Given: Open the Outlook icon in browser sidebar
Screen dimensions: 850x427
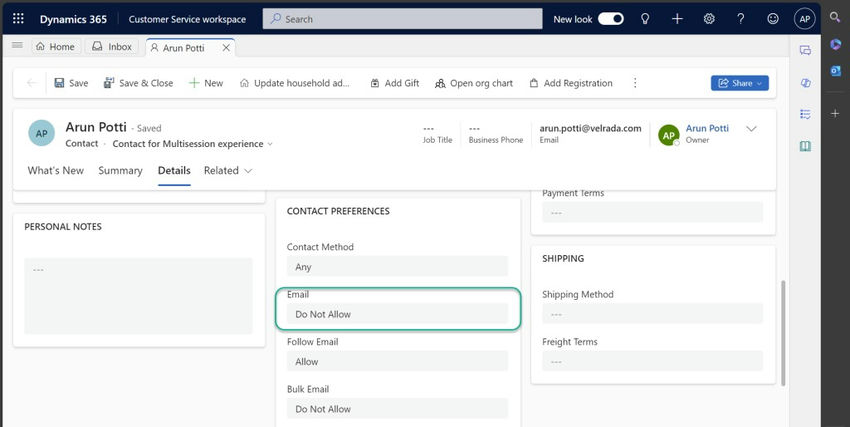Looking at the screenshot, I should (x=835, y=71).
